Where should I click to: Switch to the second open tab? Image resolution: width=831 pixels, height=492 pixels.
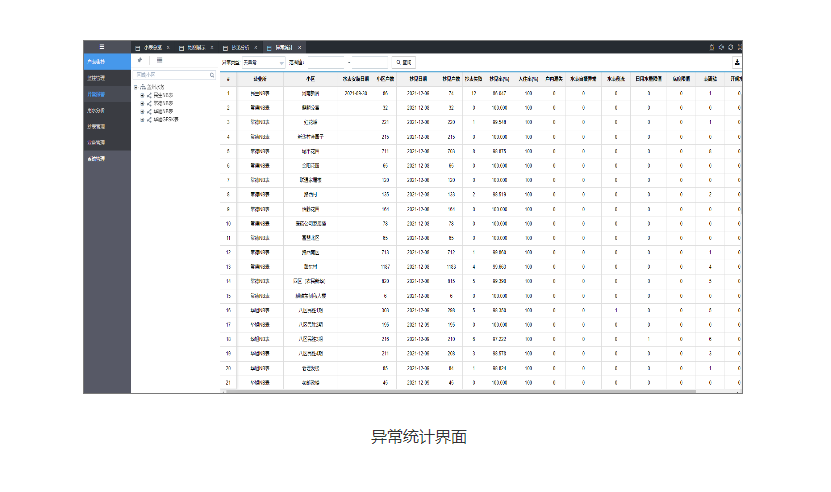coord(196,48)
